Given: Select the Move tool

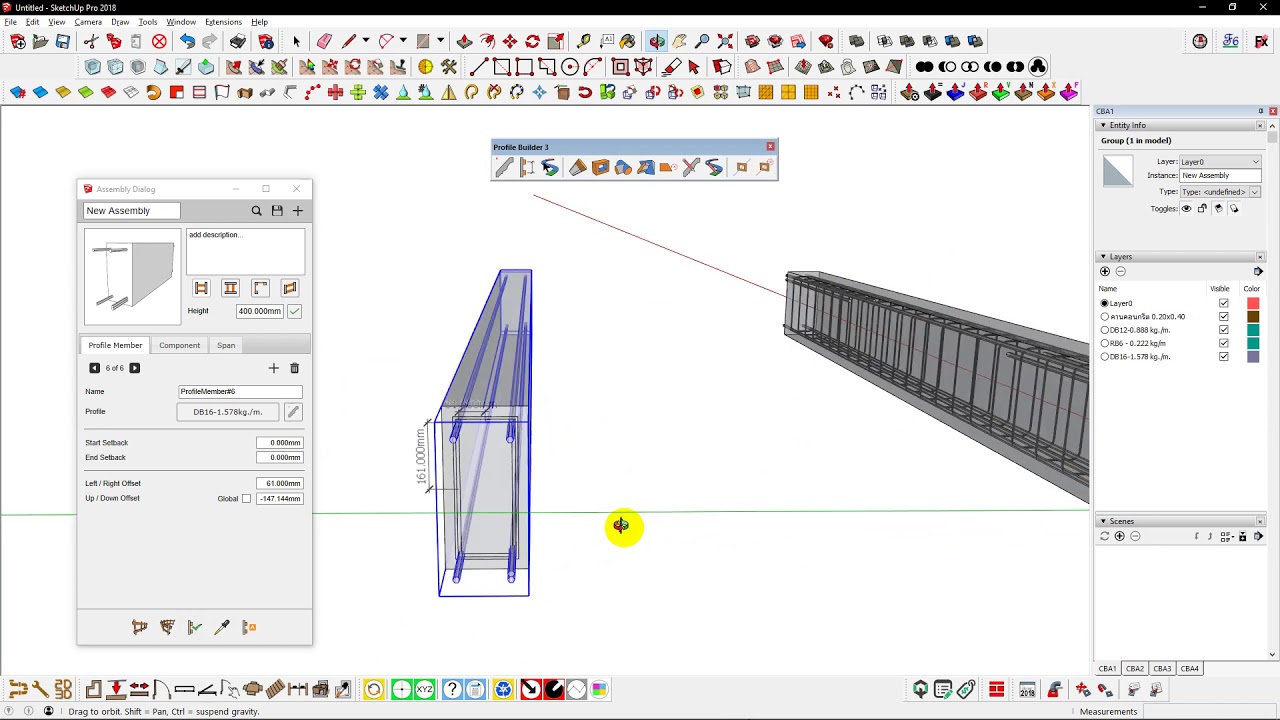Looking at the screenshot, I should [510, 41].
